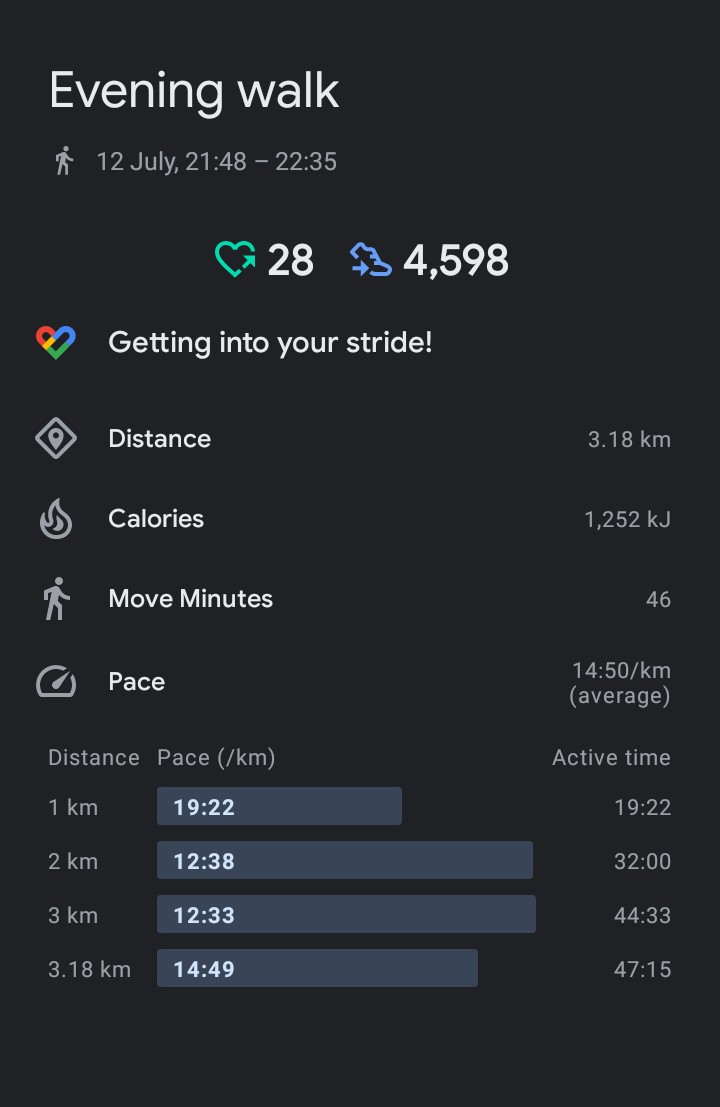Viewport: 720px width, 1107px height.
Task: Tap the Move Minutes walking icon
Action: 56,599
